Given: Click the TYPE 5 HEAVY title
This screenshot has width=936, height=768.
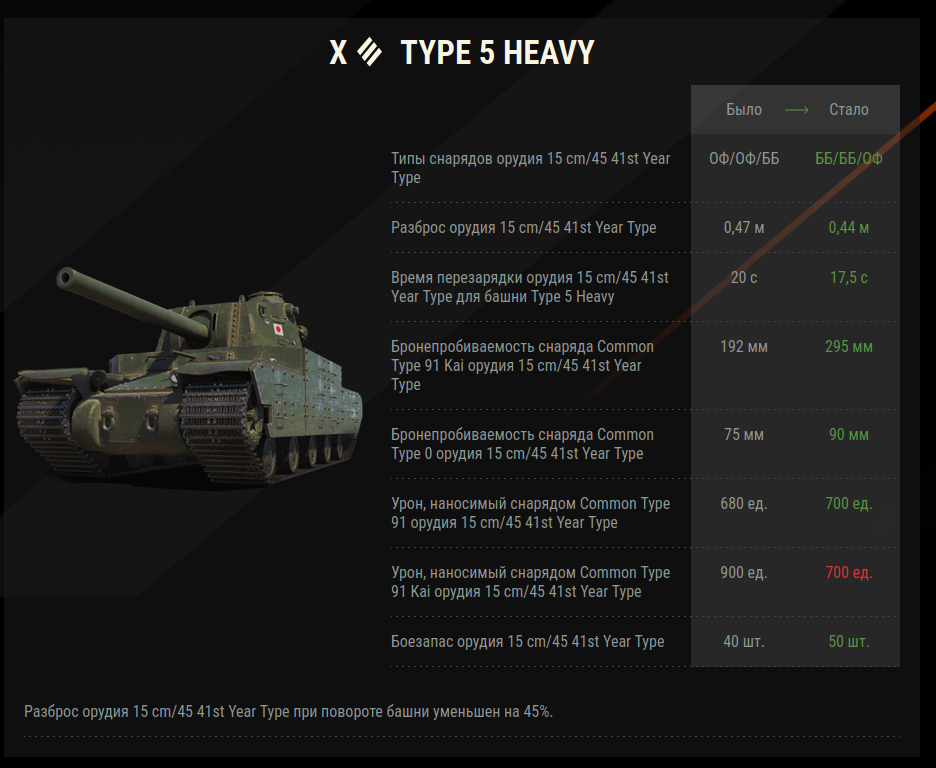Looking at the screenshot, I should pyautogui.click(x=497, y=53).
